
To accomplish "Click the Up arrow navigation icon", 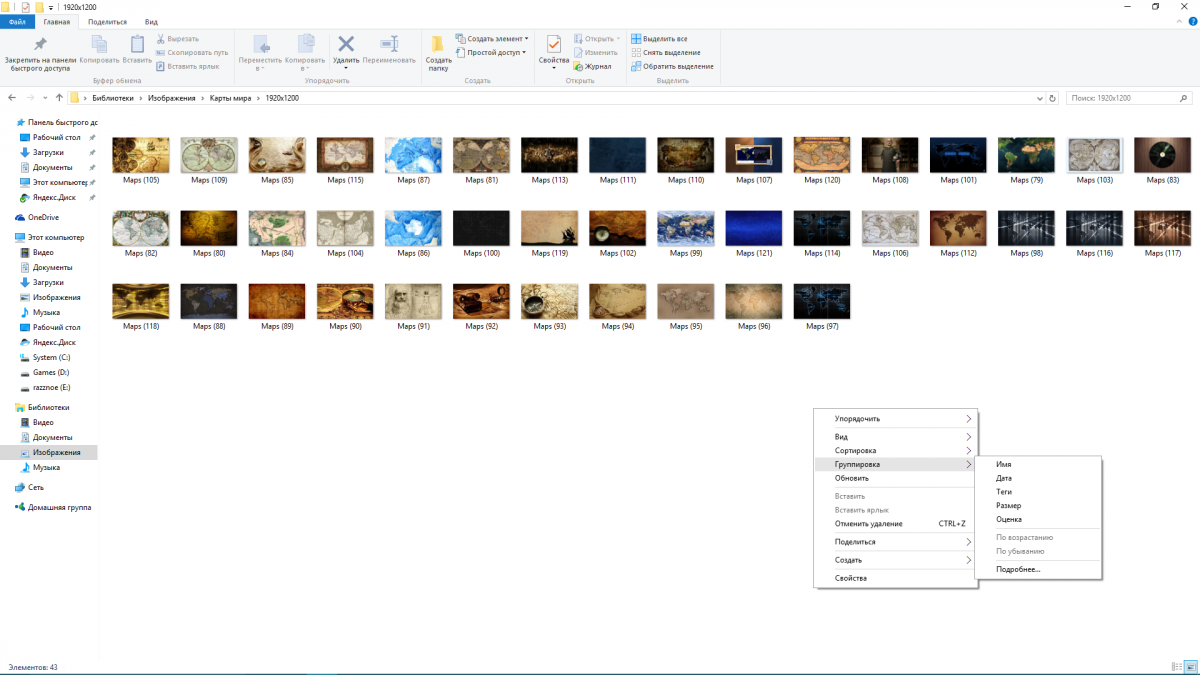I will click(x=59, y=98).
